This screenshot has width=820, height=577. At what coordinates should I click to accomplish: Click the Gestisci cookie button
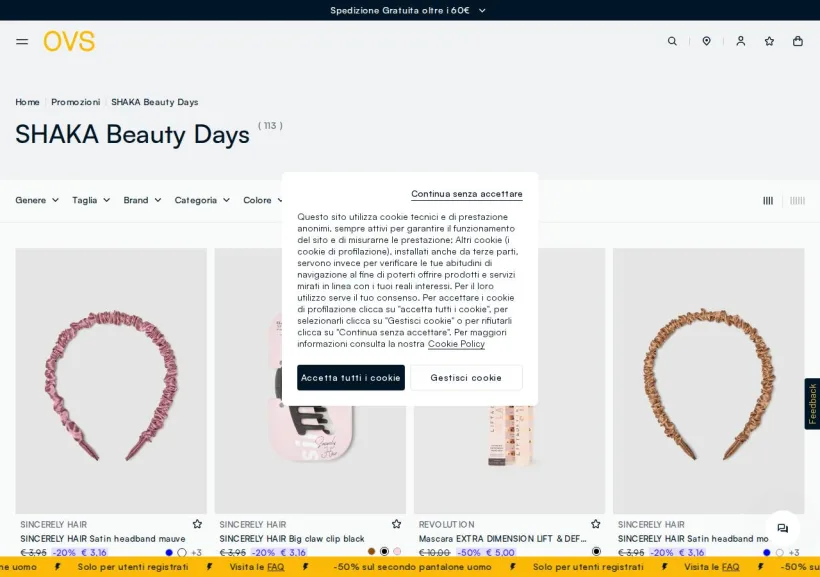point(466,378)
